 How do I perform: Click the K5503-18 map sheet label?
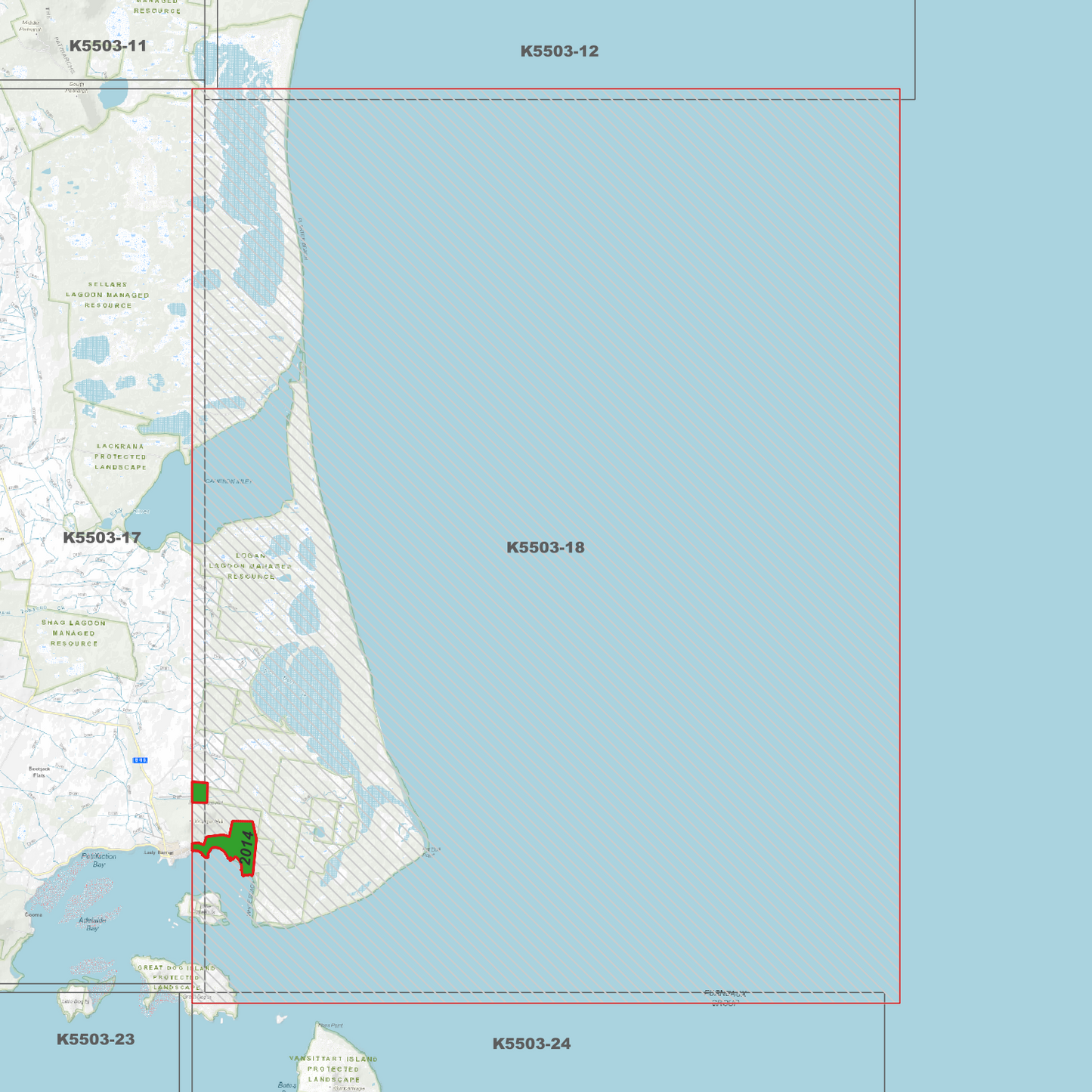click(x=545, y=547)
